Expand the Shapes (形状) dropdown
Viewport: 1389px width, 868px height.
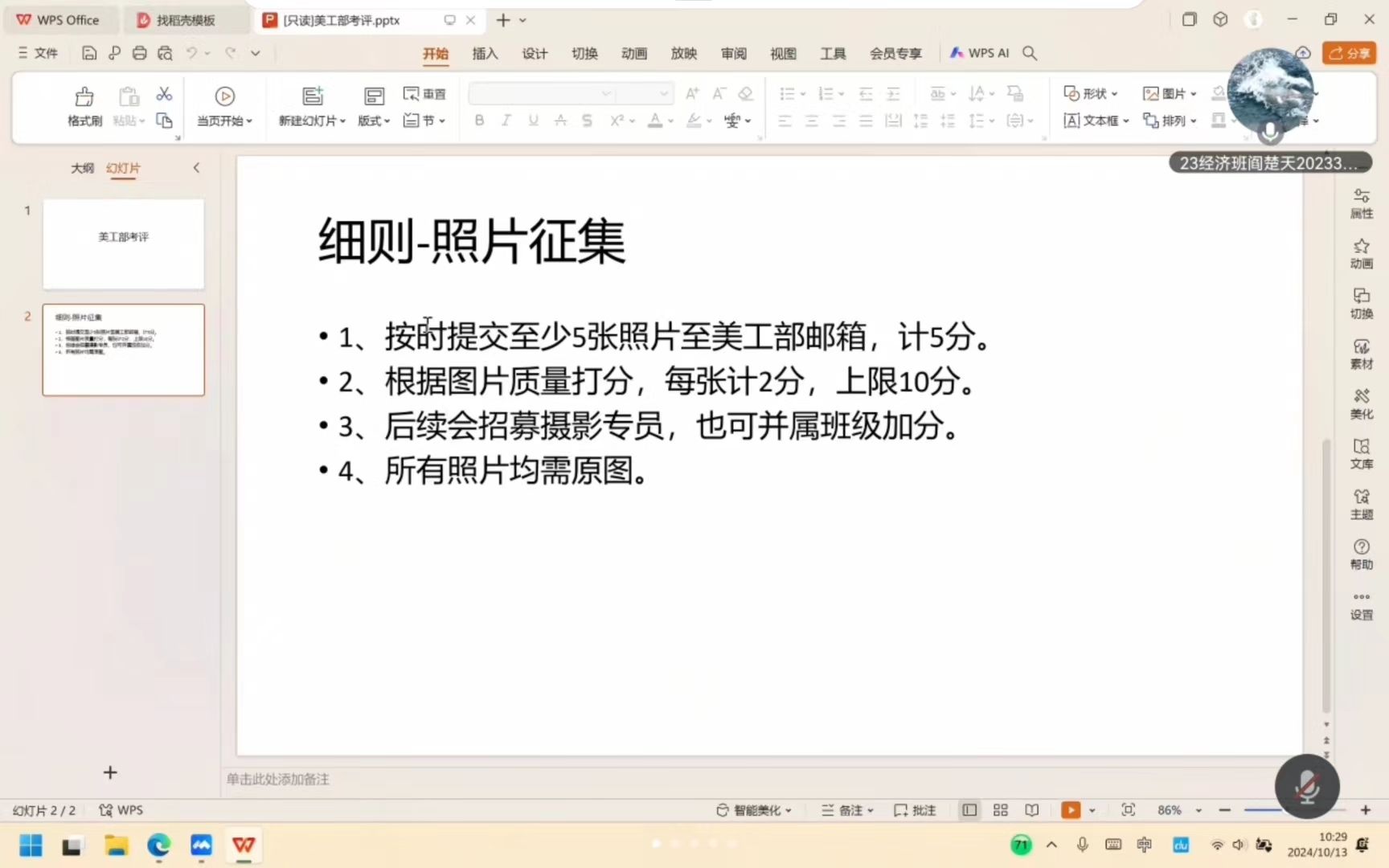click(1091, 94)
